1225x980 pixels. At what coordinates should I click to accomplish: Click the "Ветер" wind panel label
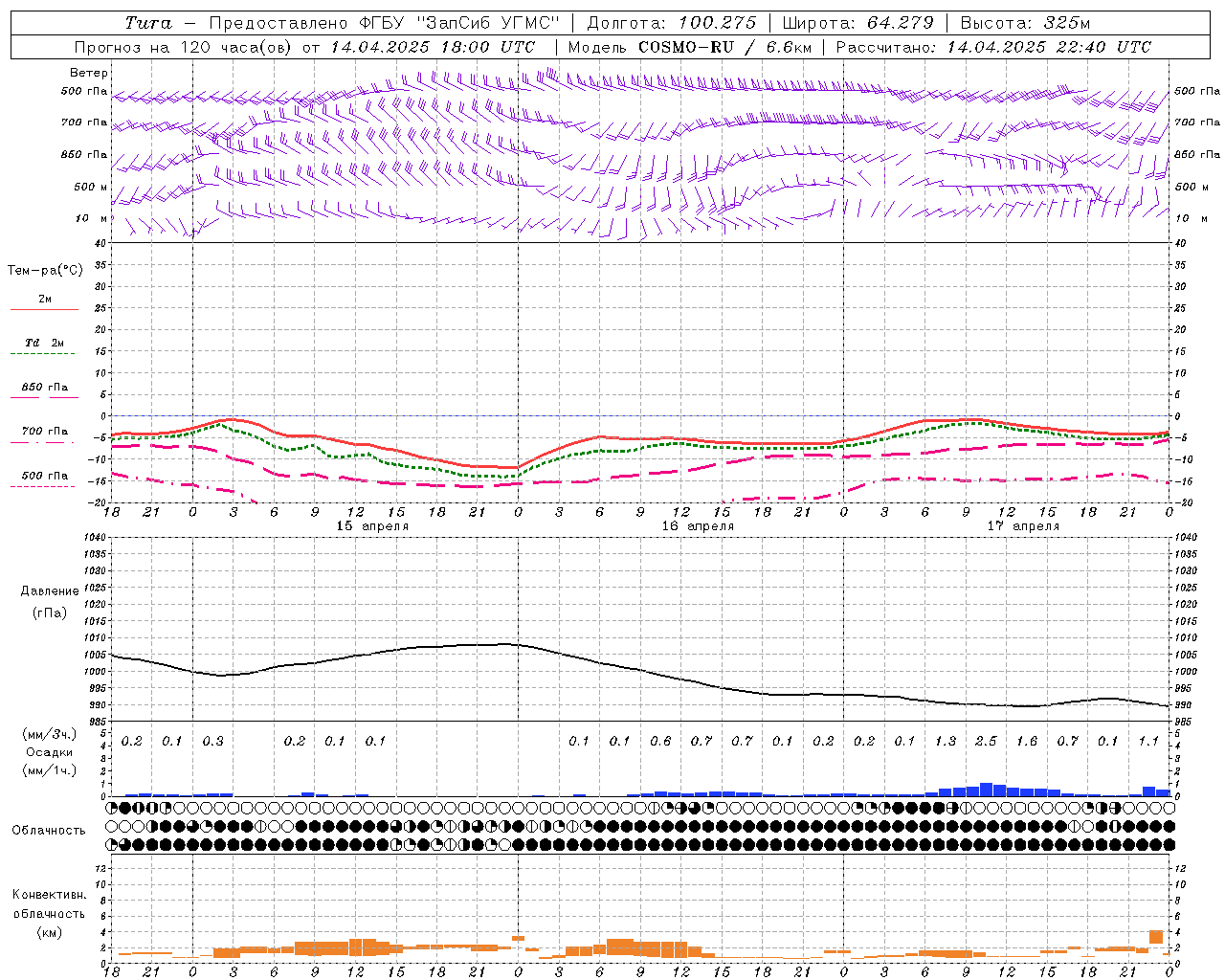click(x=89, y=73)
